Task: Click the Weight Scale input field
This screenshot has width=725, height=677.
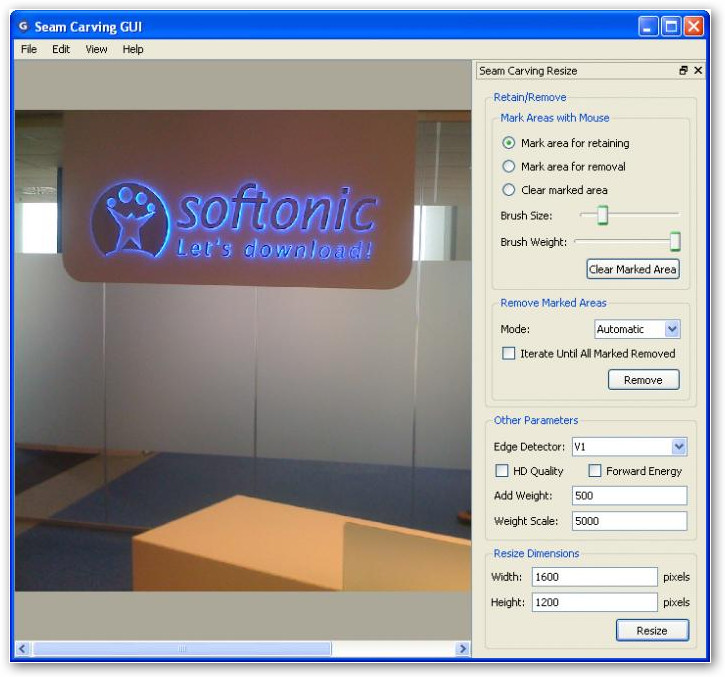Action: (x=629, y=521)
